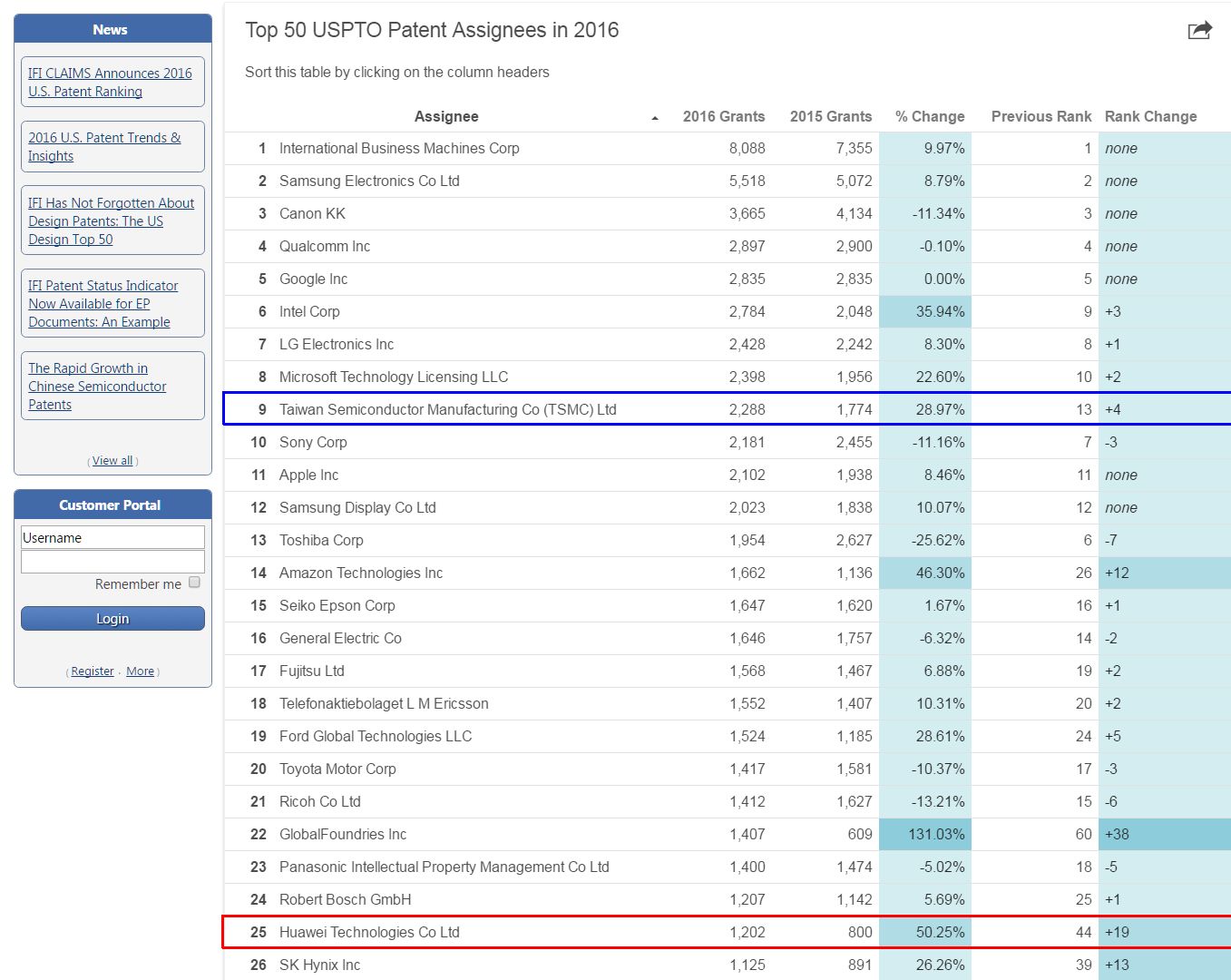The height and width of the screenshot is (980, 1231).
Task: Click Amazon Technologies Inc assignee
Action: (361, 573)
